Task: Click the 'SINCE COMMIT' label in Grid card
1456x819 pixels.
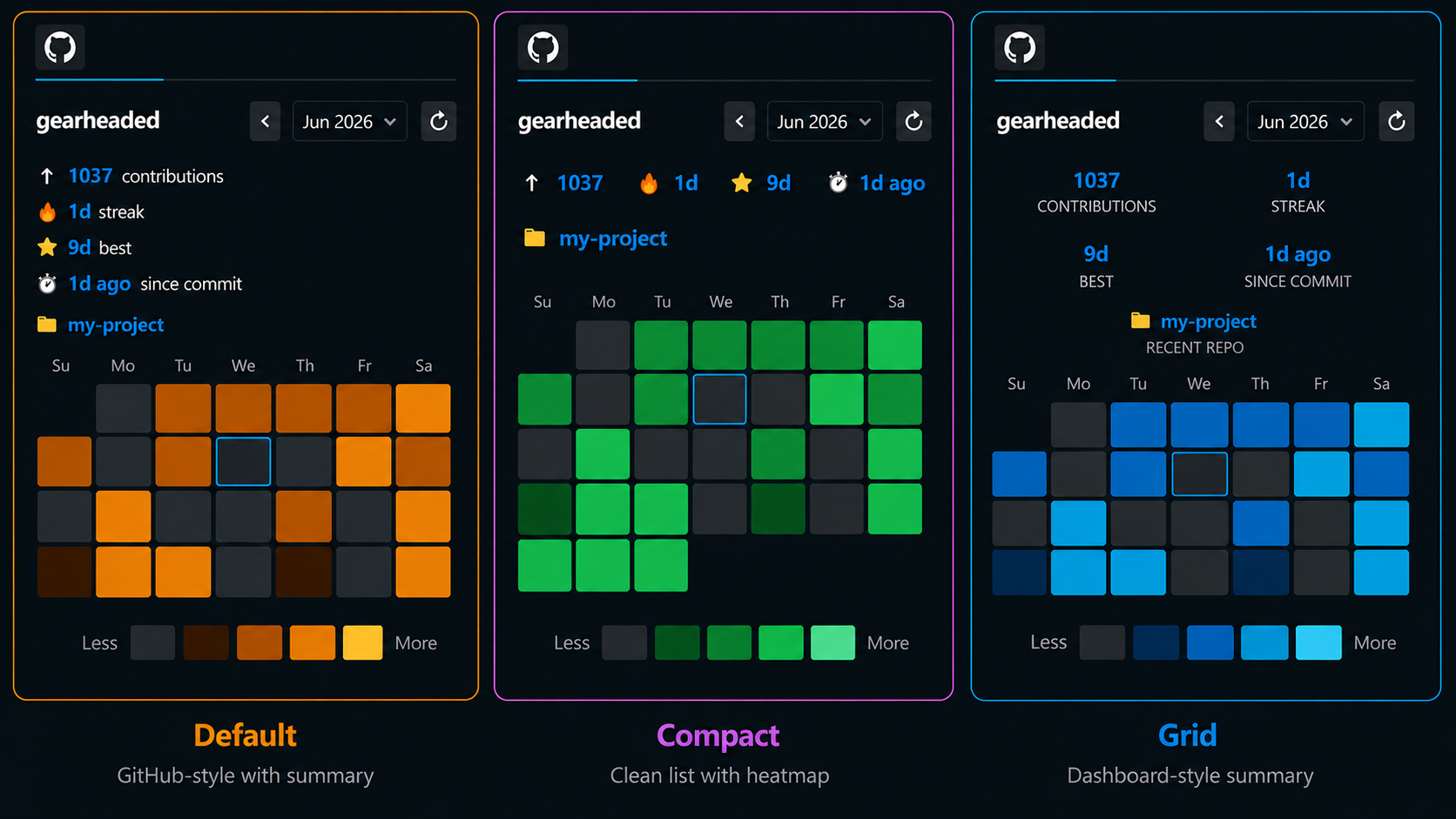Action: (x=1298, y=281)
